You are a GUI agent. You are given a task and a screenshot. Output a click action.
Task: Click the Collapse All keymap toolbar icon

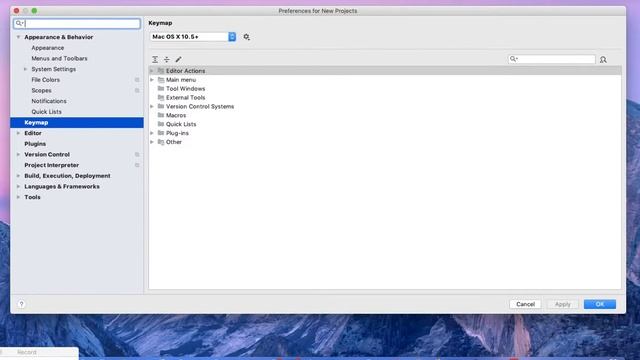(x=167, y=60)
